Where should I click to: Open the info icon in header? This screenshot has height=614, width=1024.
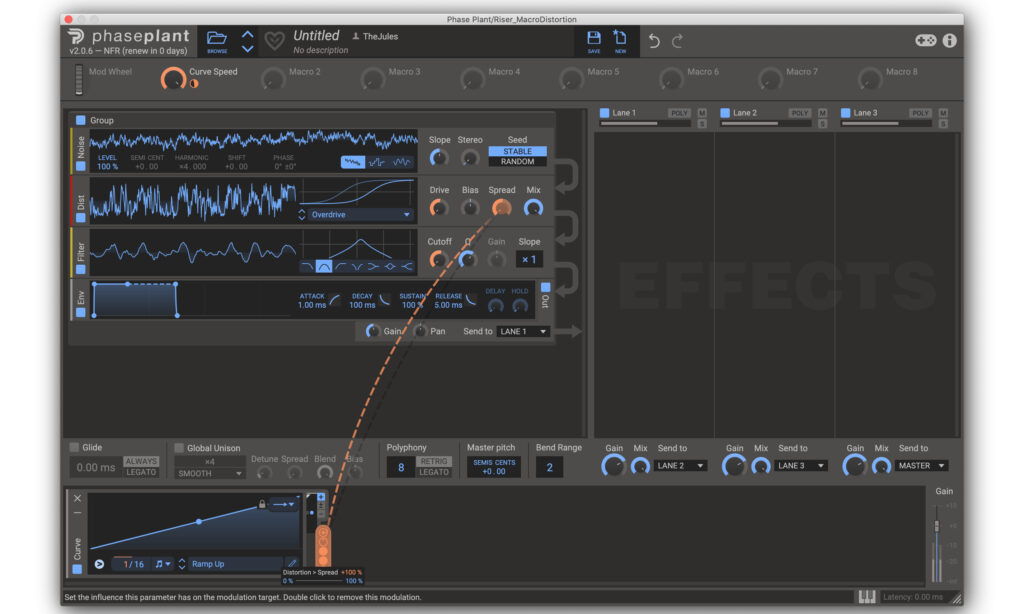[950, 40]
